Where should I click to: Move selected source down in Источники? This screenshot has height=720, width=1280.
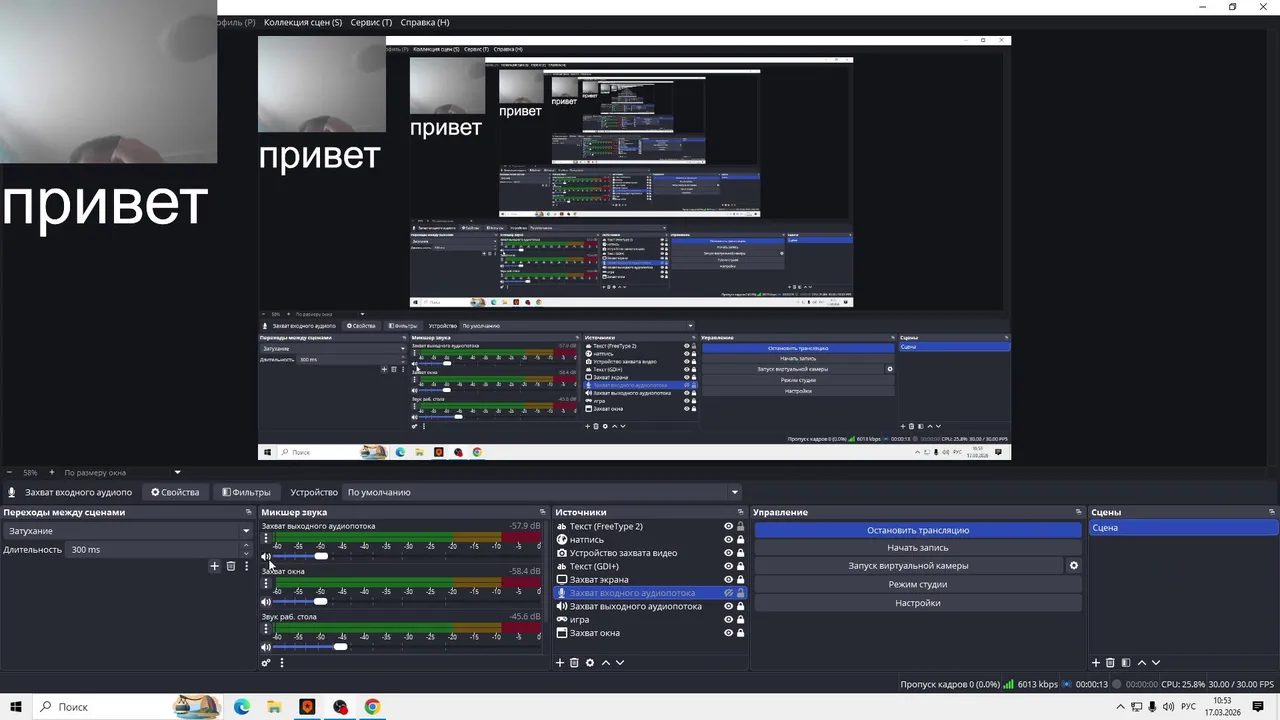tap(620, 663)
